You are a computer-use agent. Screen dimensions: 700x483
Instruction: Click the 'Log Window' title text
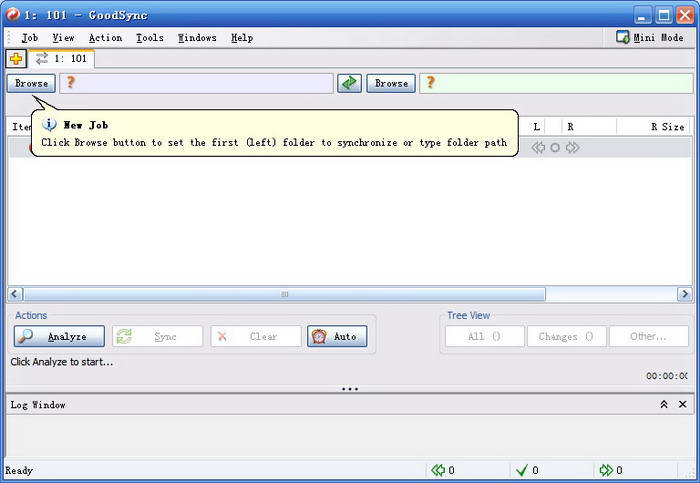tap(38, 405)
